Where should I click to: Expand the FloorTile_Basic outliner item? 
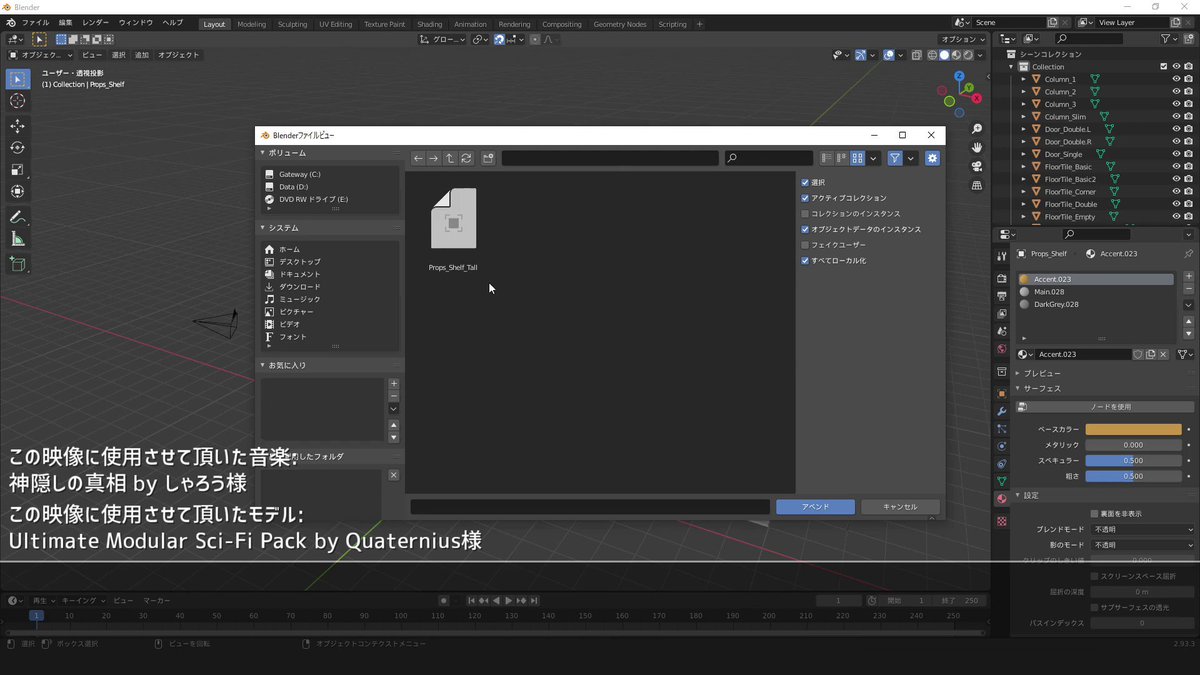(1023, 167)
